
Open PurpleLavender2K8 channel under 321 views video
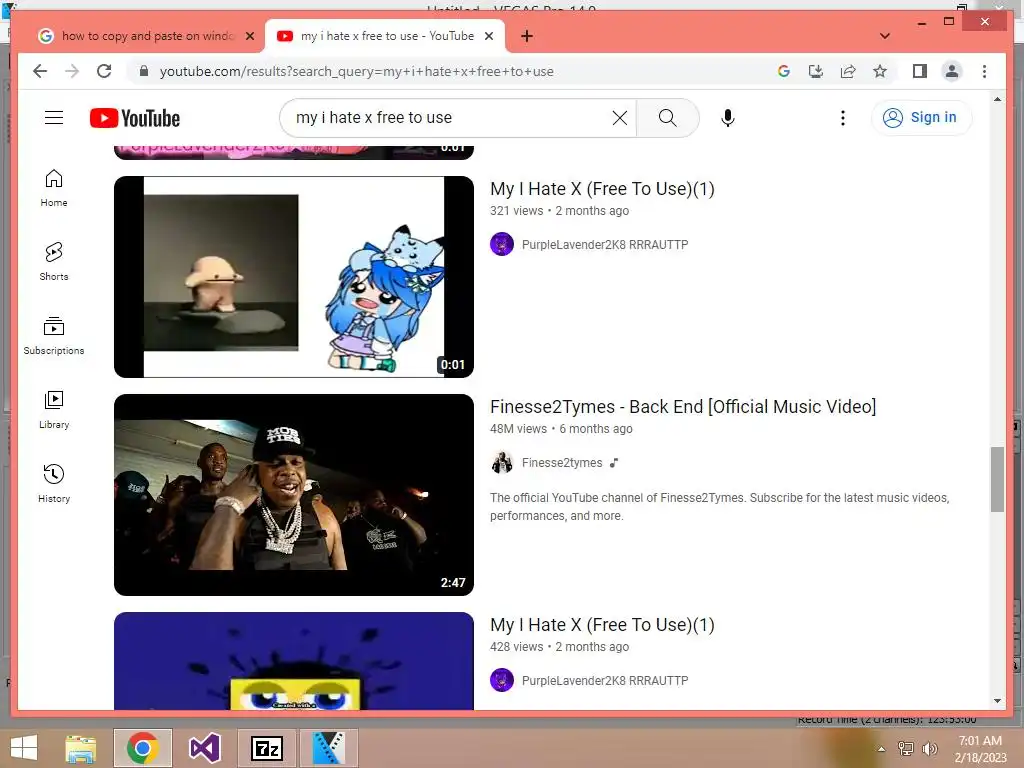pos(605,245)
